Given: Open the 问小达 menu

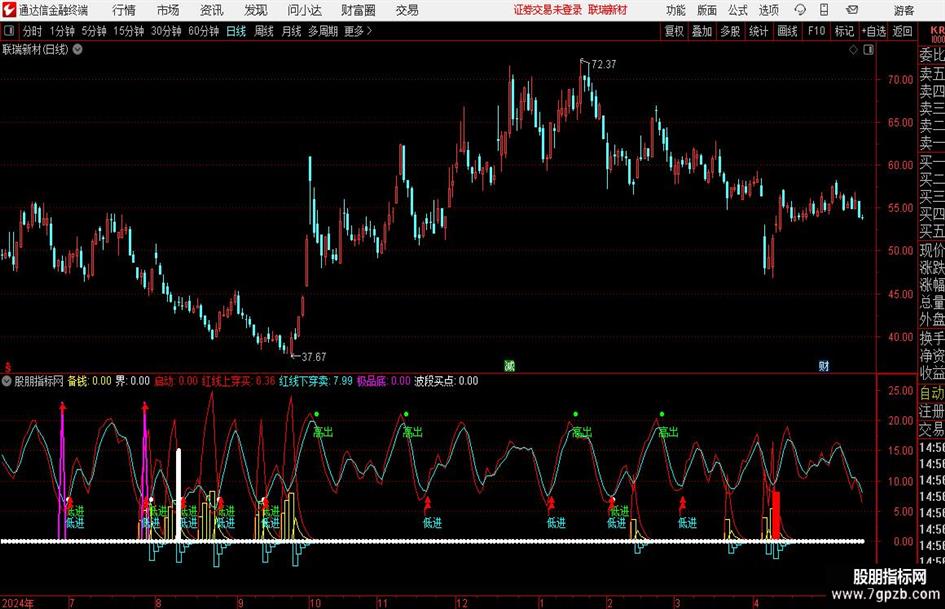Looking at the screenshot, I should point(304,10).
